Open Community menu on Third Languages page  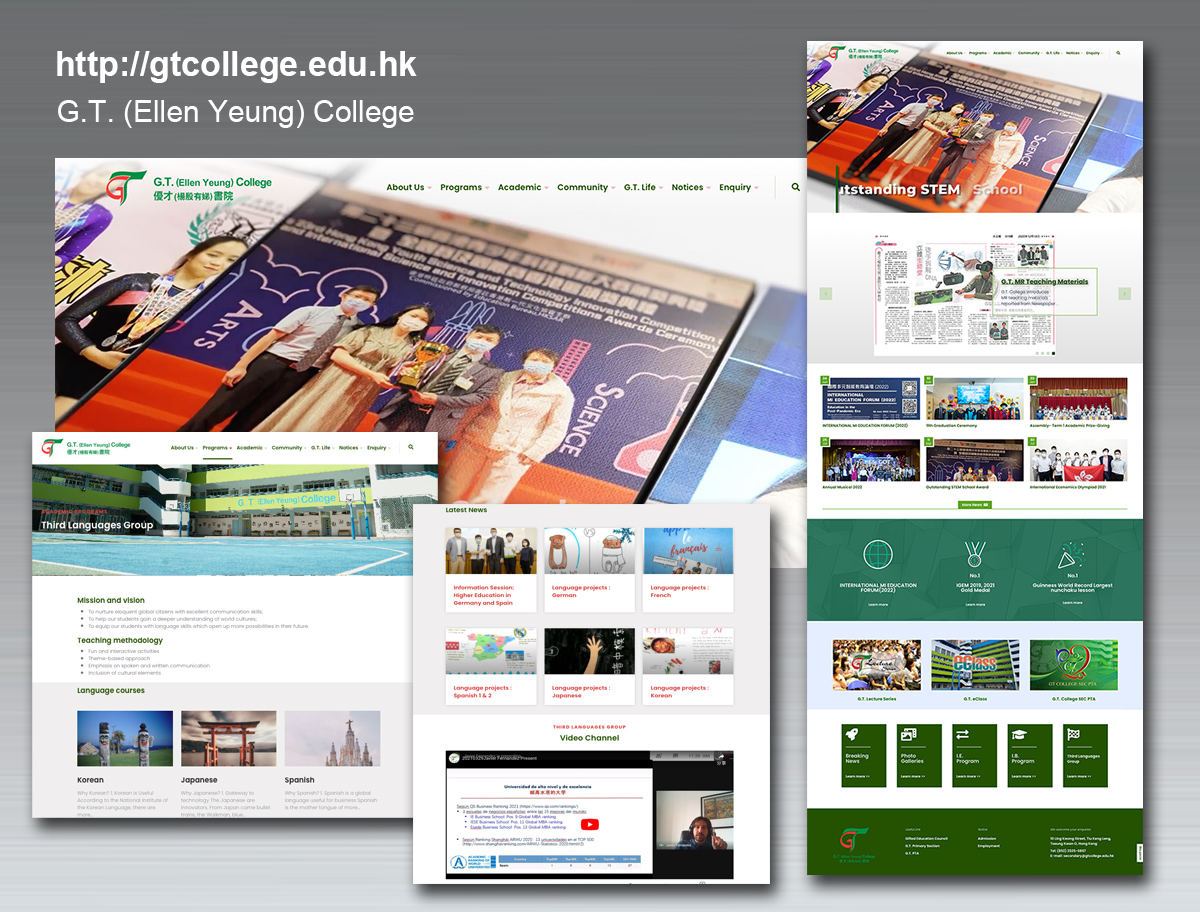point(288,448)
